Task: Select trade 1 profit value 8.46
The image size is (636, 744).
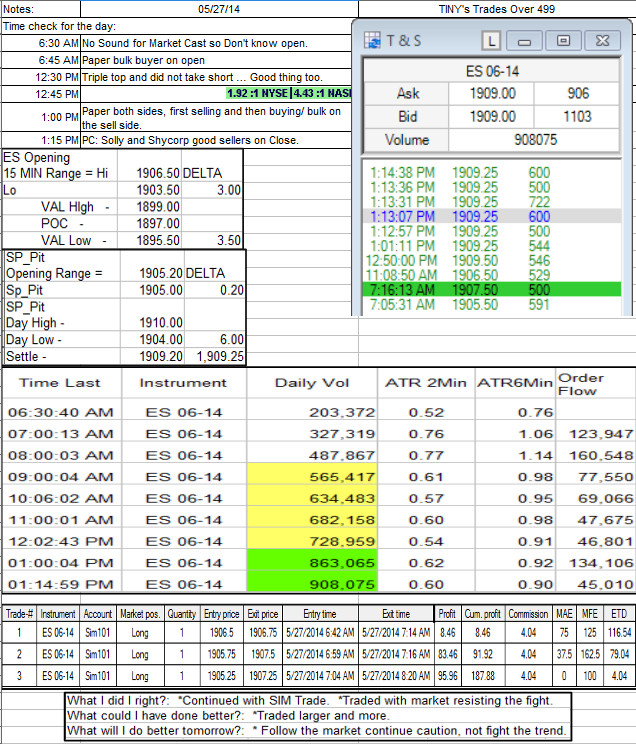Action: [x=448, y=632]
